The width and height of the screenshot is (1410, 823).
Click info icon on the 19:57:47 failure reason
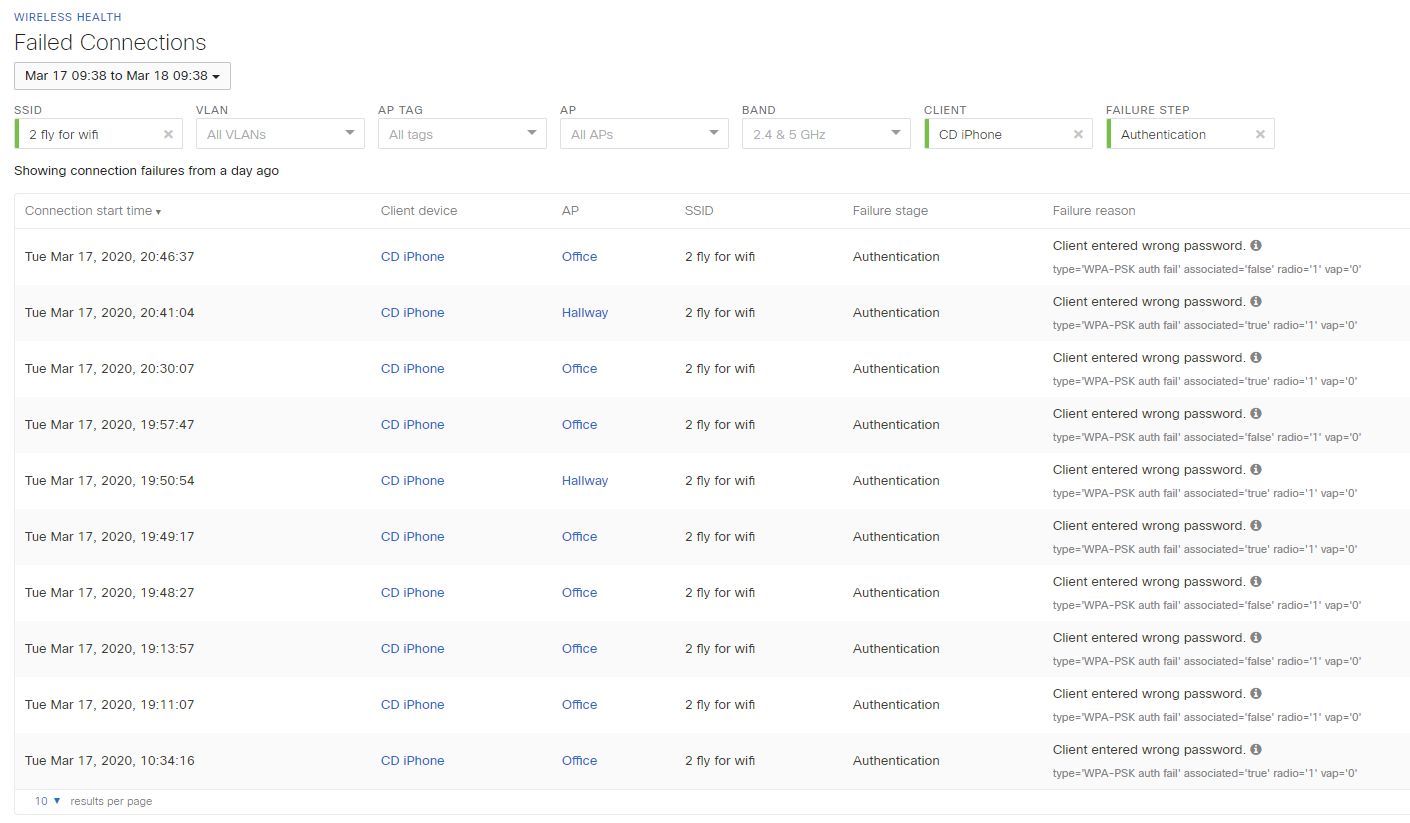1256,413
